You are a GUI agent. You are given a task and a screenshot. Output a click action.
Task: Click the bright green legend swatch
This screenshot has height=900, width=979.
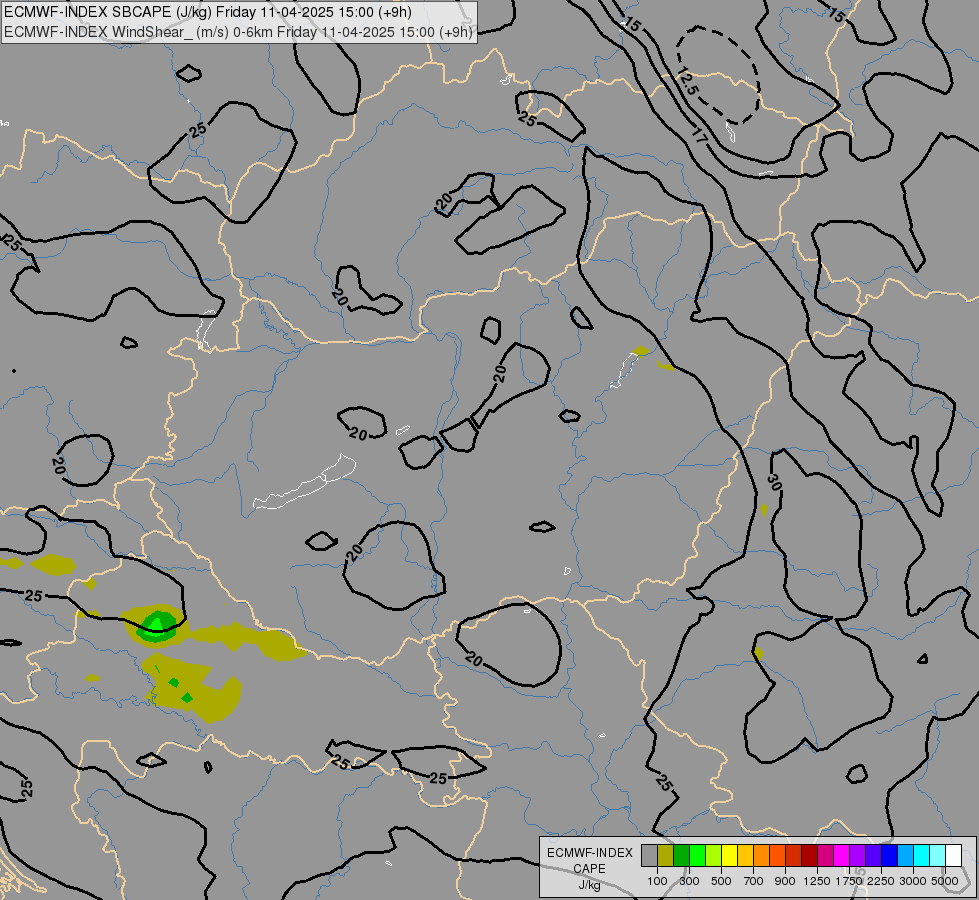(x=697, y=856)
